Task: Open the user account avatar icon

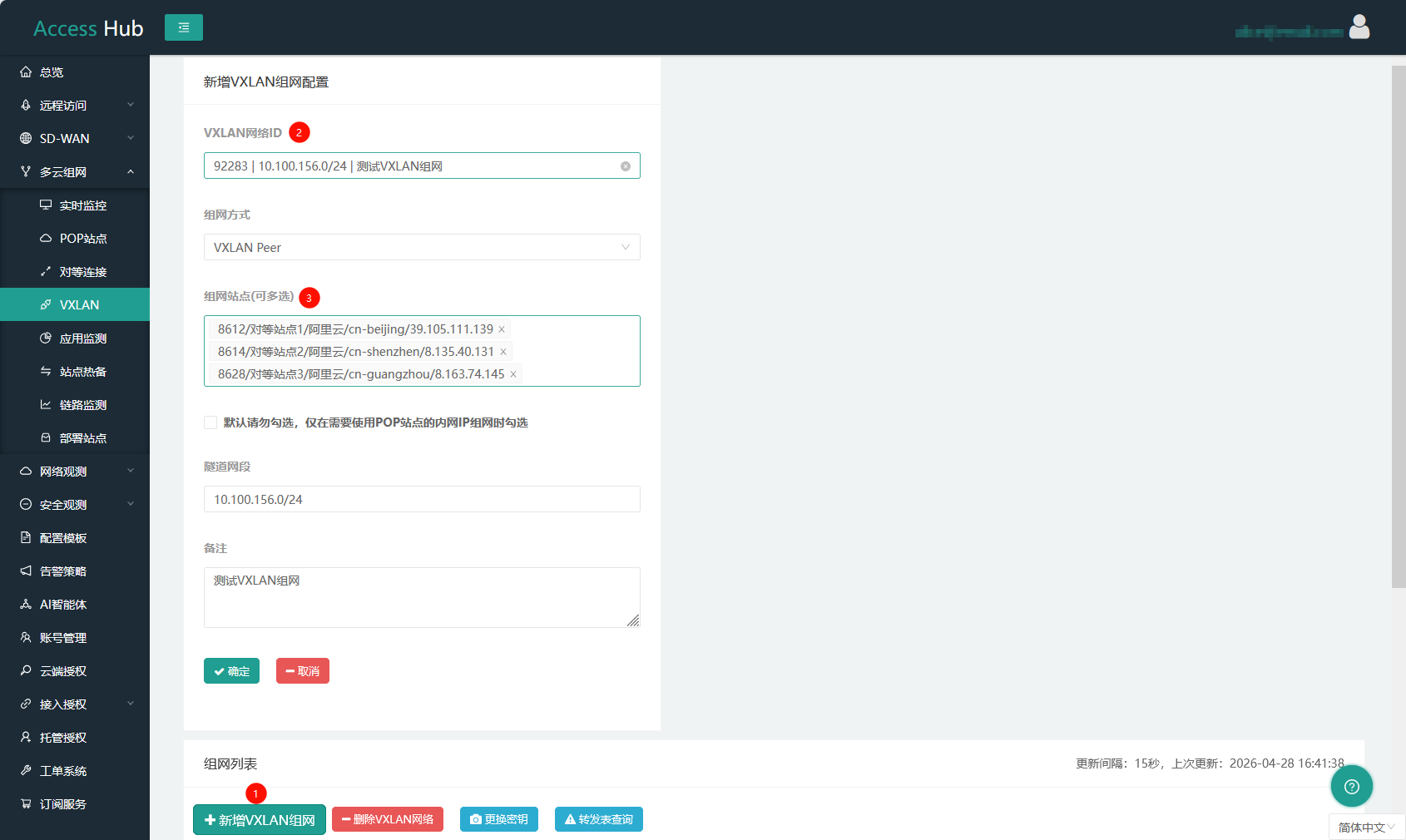Action: (1359, 27)
